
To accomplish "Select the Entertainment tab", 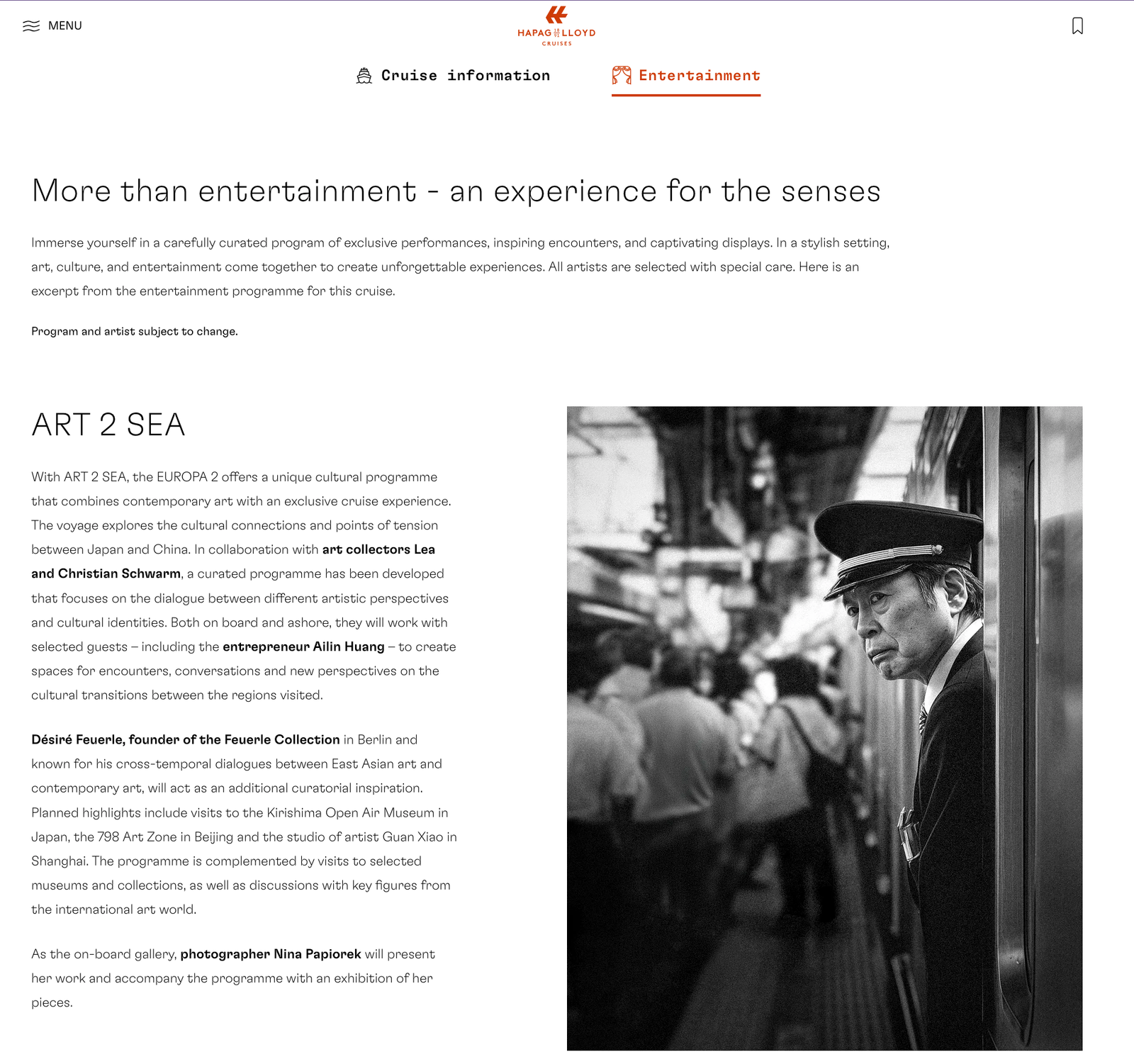I will 686,77.
